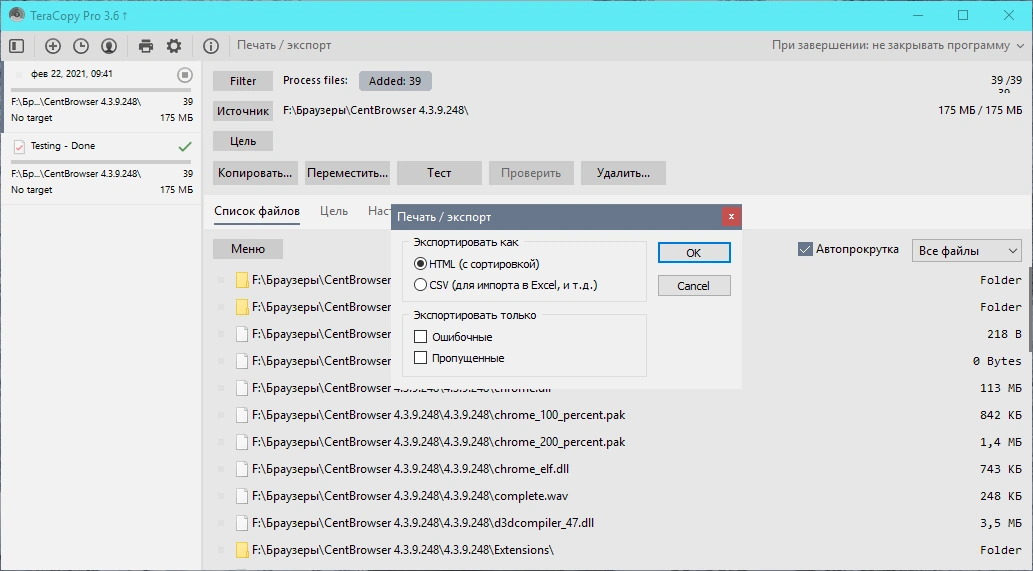The height and width of the screenshot is (571, 1033).
Task: Click the add new job plus icon
Action: (53, 45)
